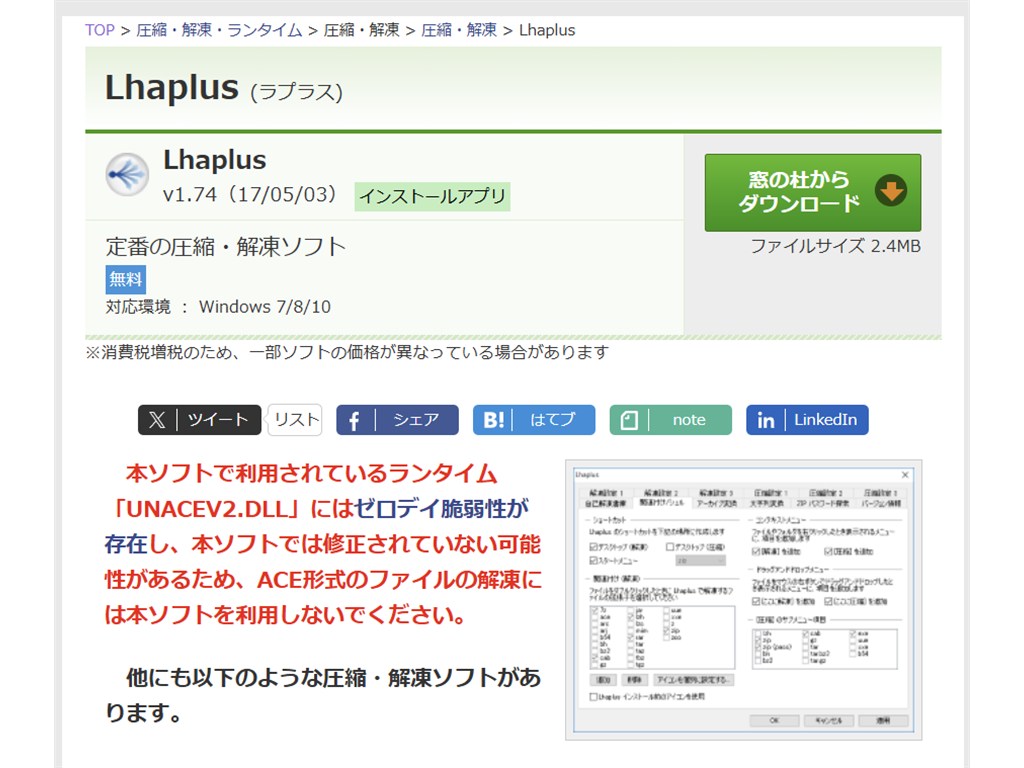
Task: Click the Facebook share icon
Action: 354,419
